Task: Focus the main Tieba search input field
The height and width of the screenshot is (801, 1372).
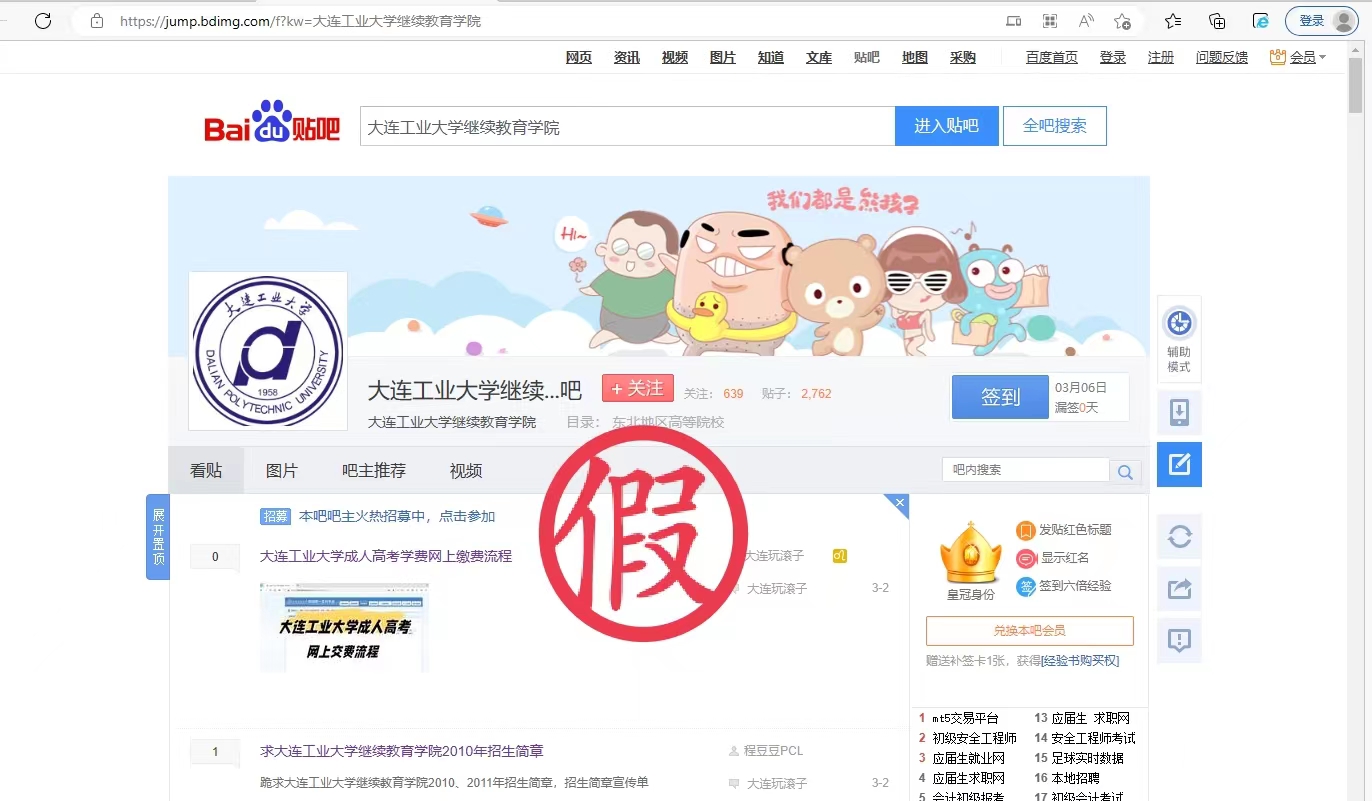Action: pos(627,127)
